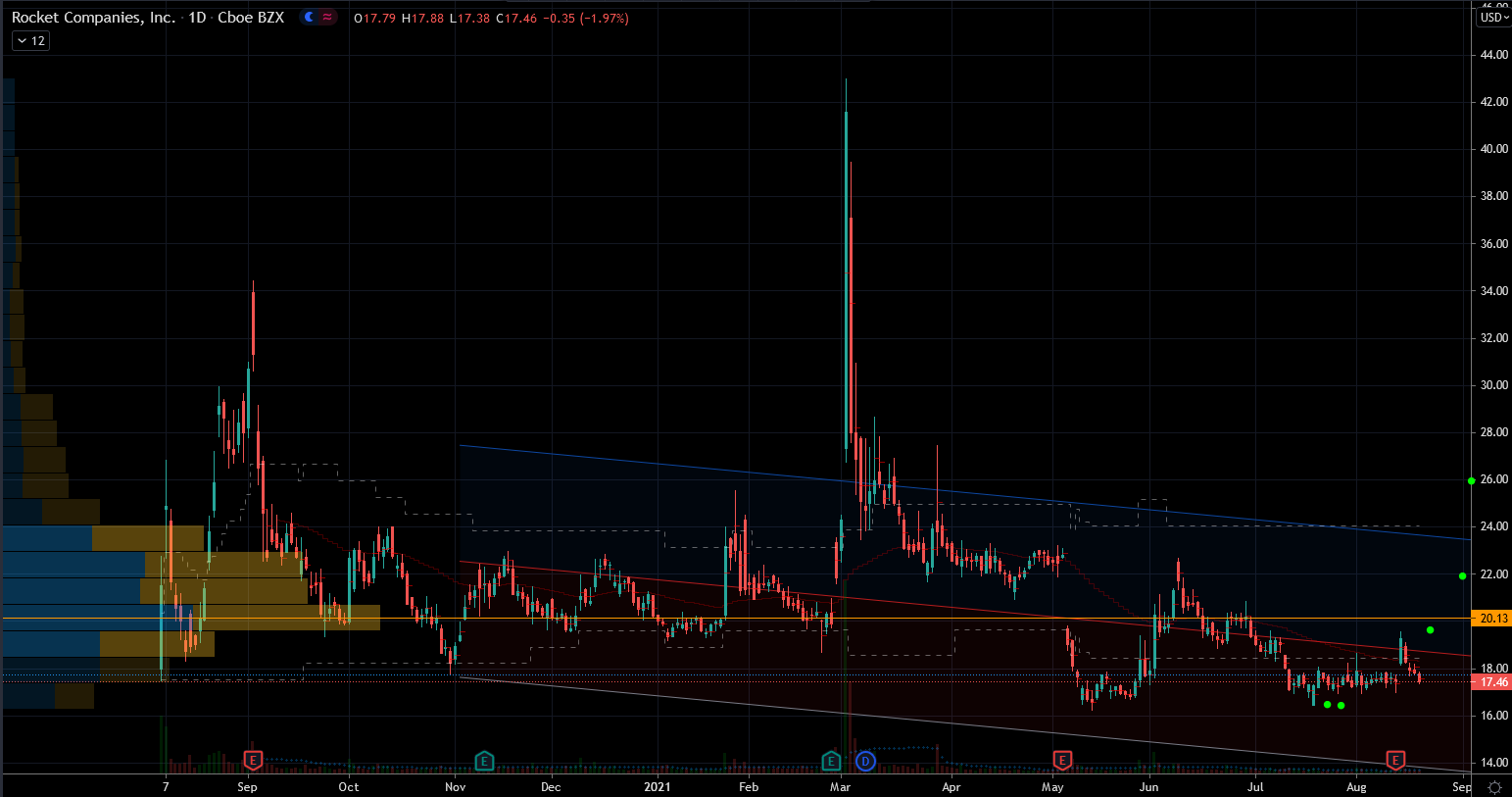1512x797 pixels.
Task: Open the blue dividend D marker
Action: (x=865, y=761)
